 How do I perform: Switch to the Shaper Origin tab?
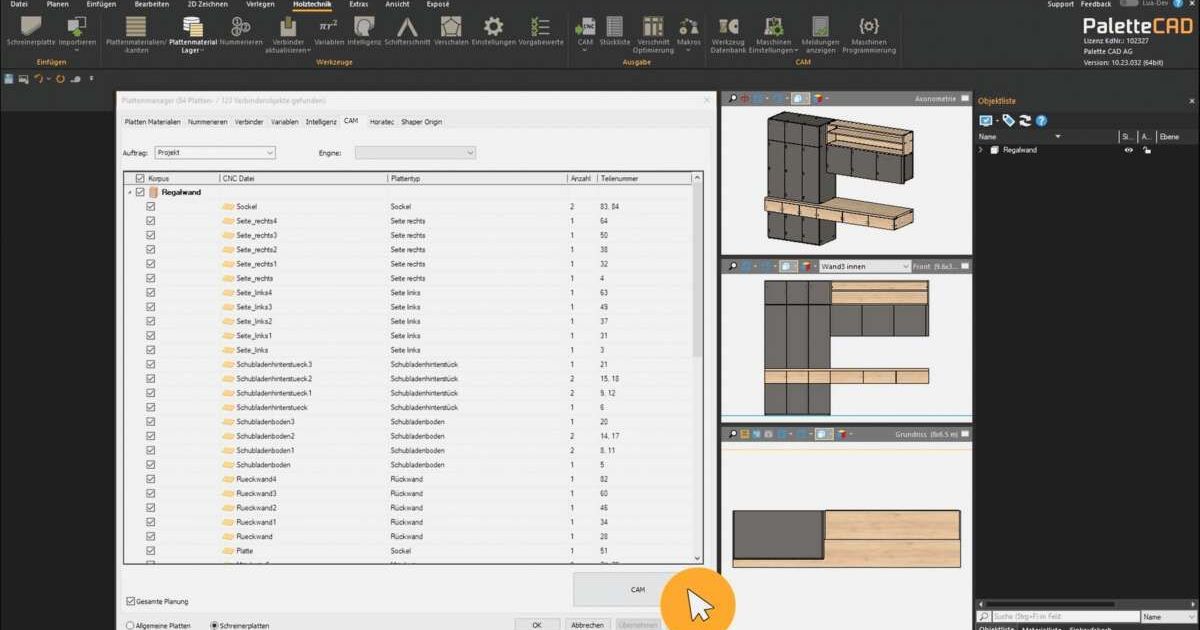coord(421,122)
